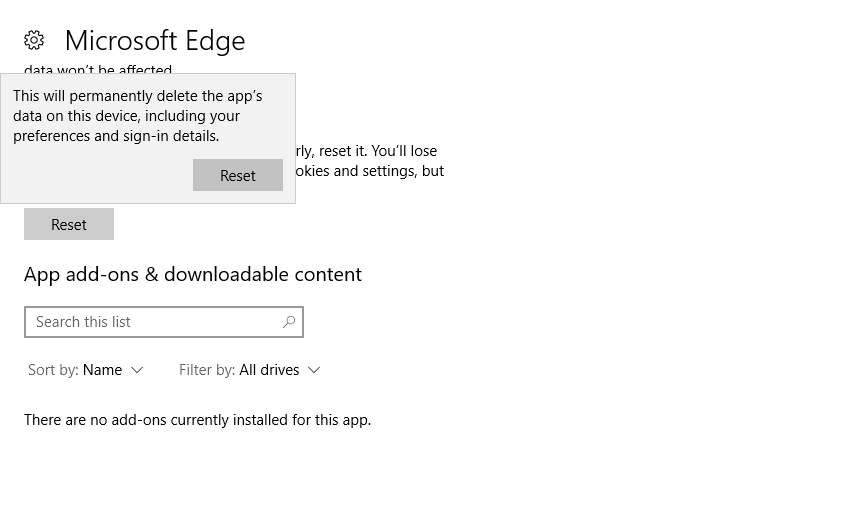Click the "Sort by:" label

pyautogui.click(x=53, y=370)
